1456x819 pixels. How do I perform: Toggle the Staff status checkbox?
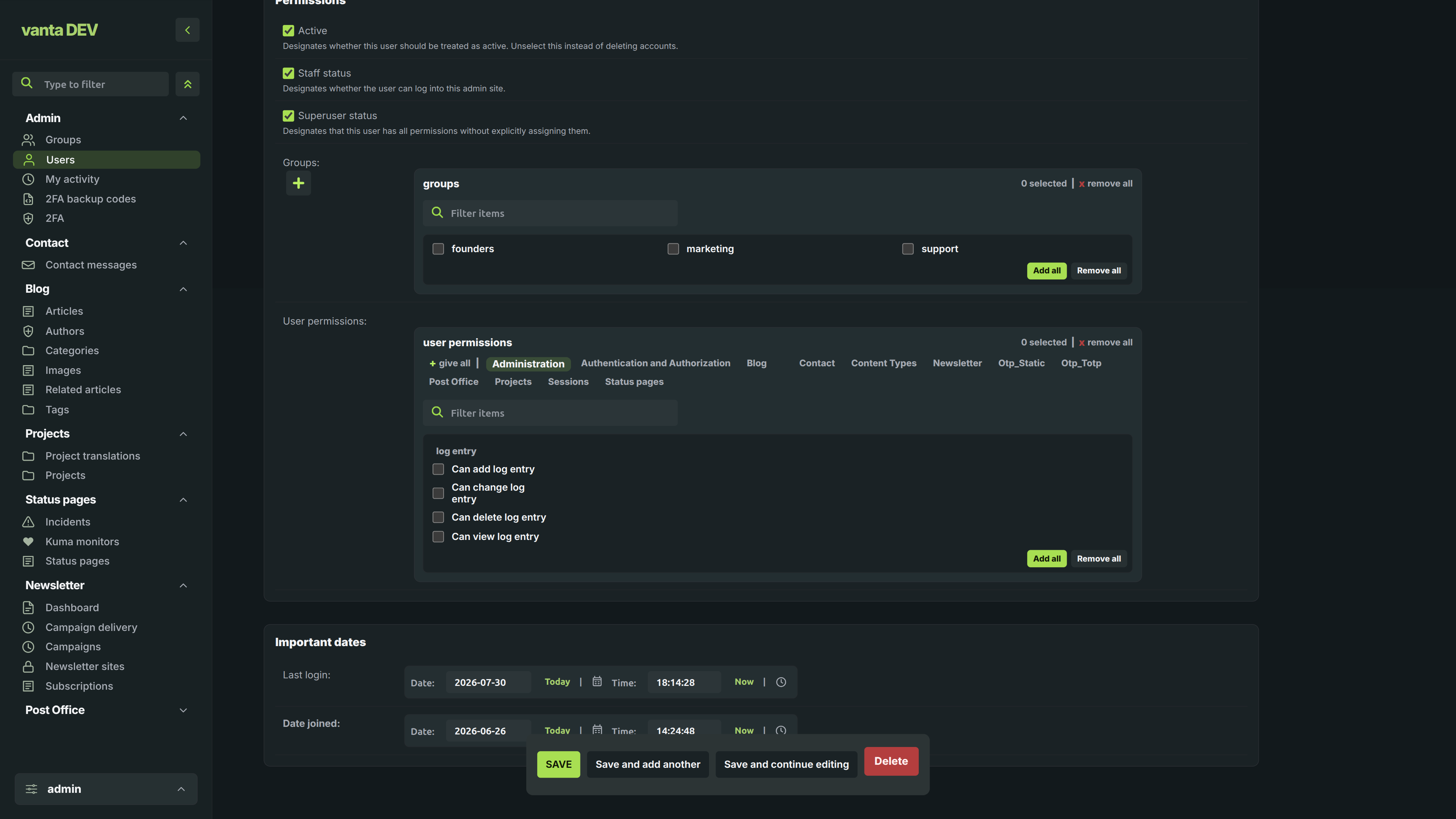pyautogui.click(x=288, y=73)
